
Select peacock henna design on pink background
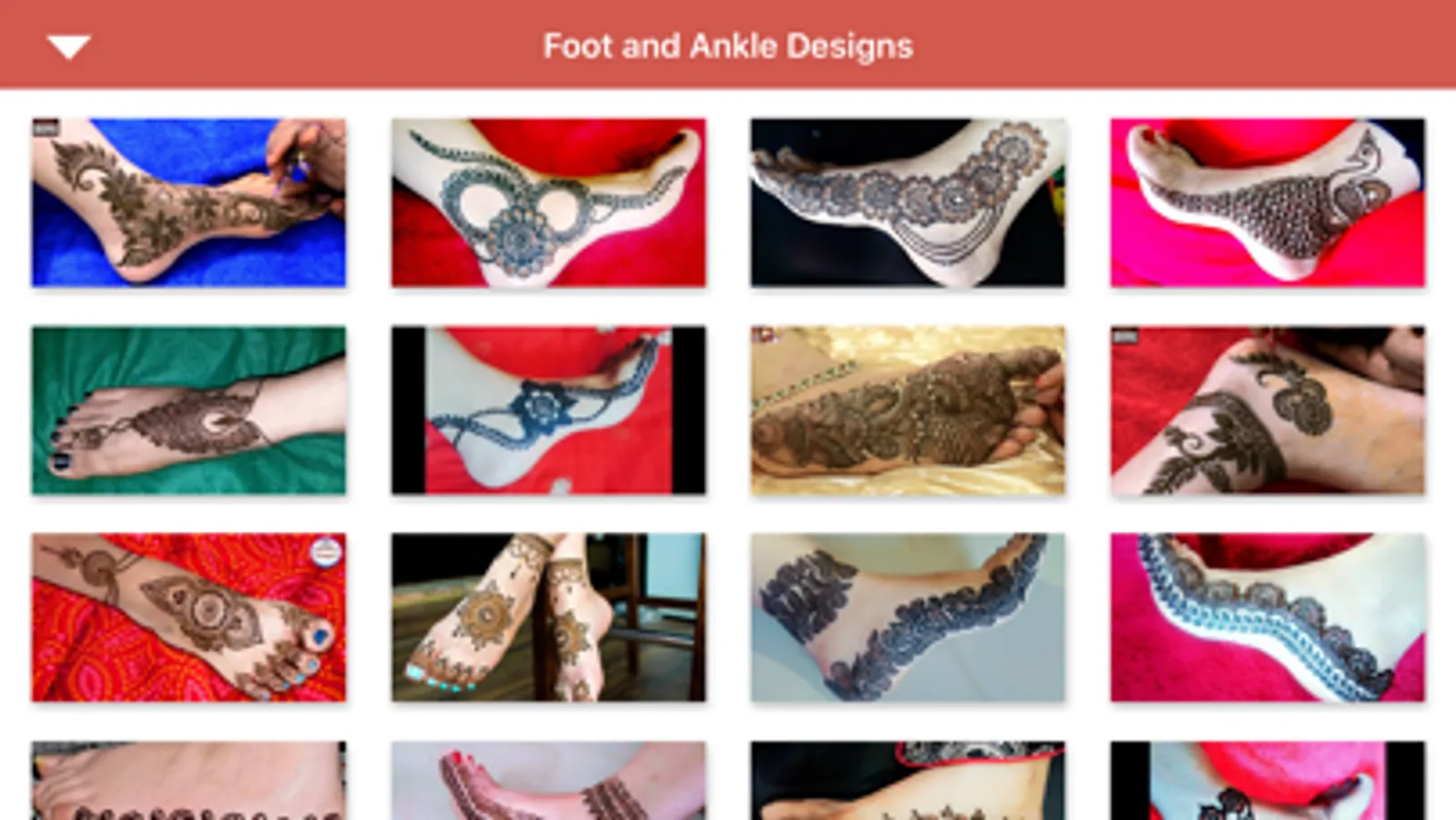tap(1268, 202)
